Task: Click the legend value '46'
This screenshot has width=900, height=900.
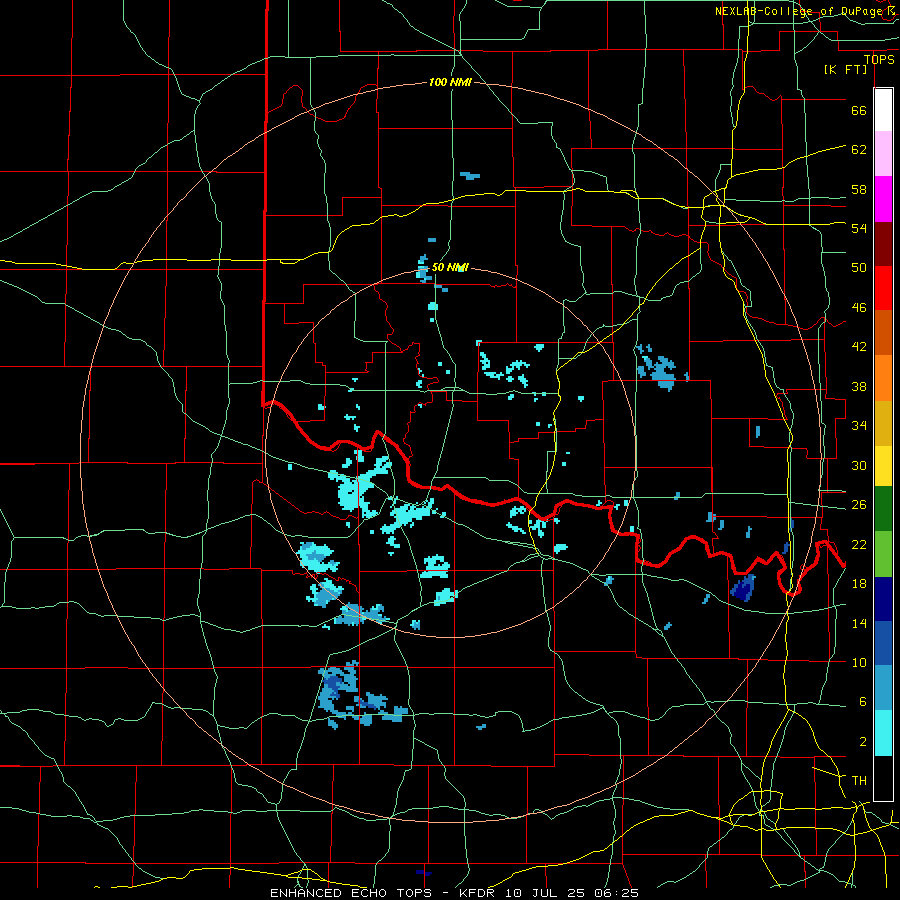Action: click(x=859, y=308)
